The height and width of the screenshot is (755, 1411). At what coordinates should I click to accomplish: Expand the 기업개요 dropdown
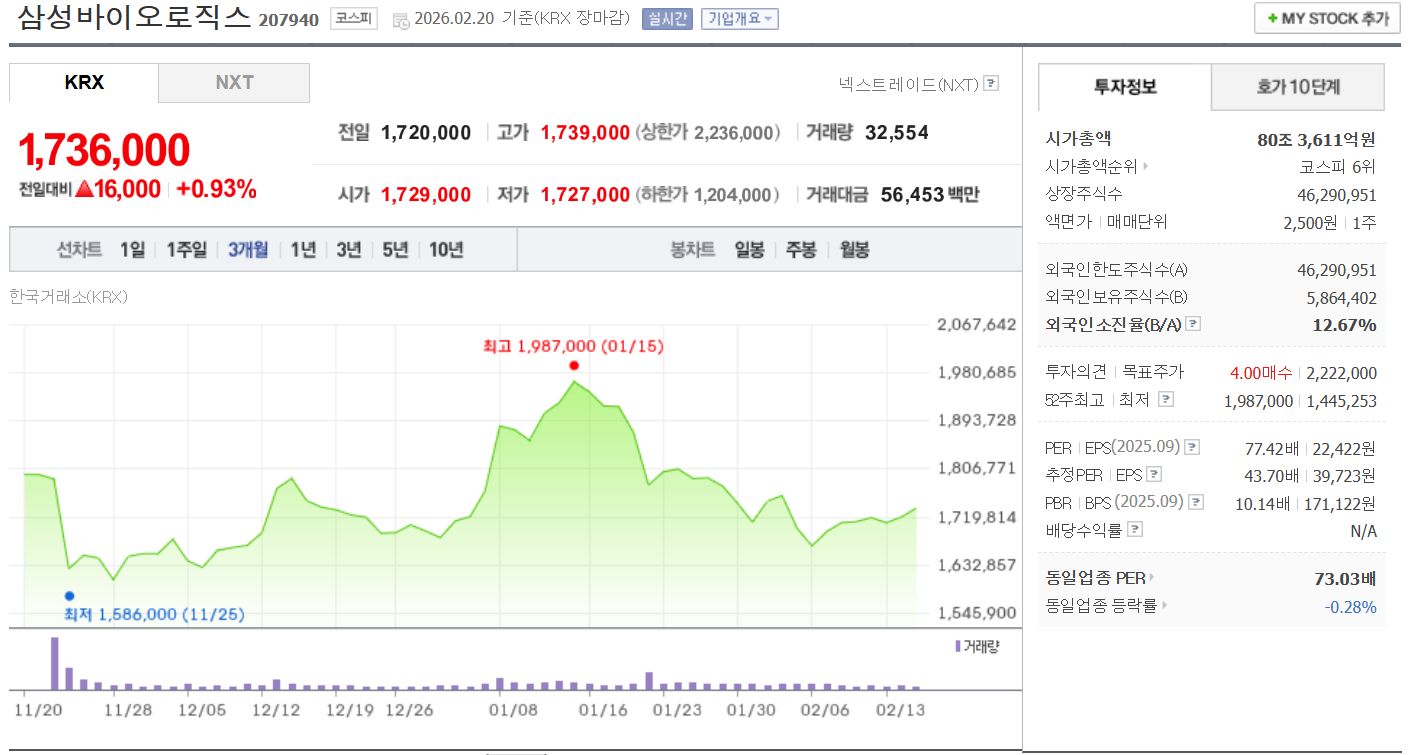click(x=740, y=18)
